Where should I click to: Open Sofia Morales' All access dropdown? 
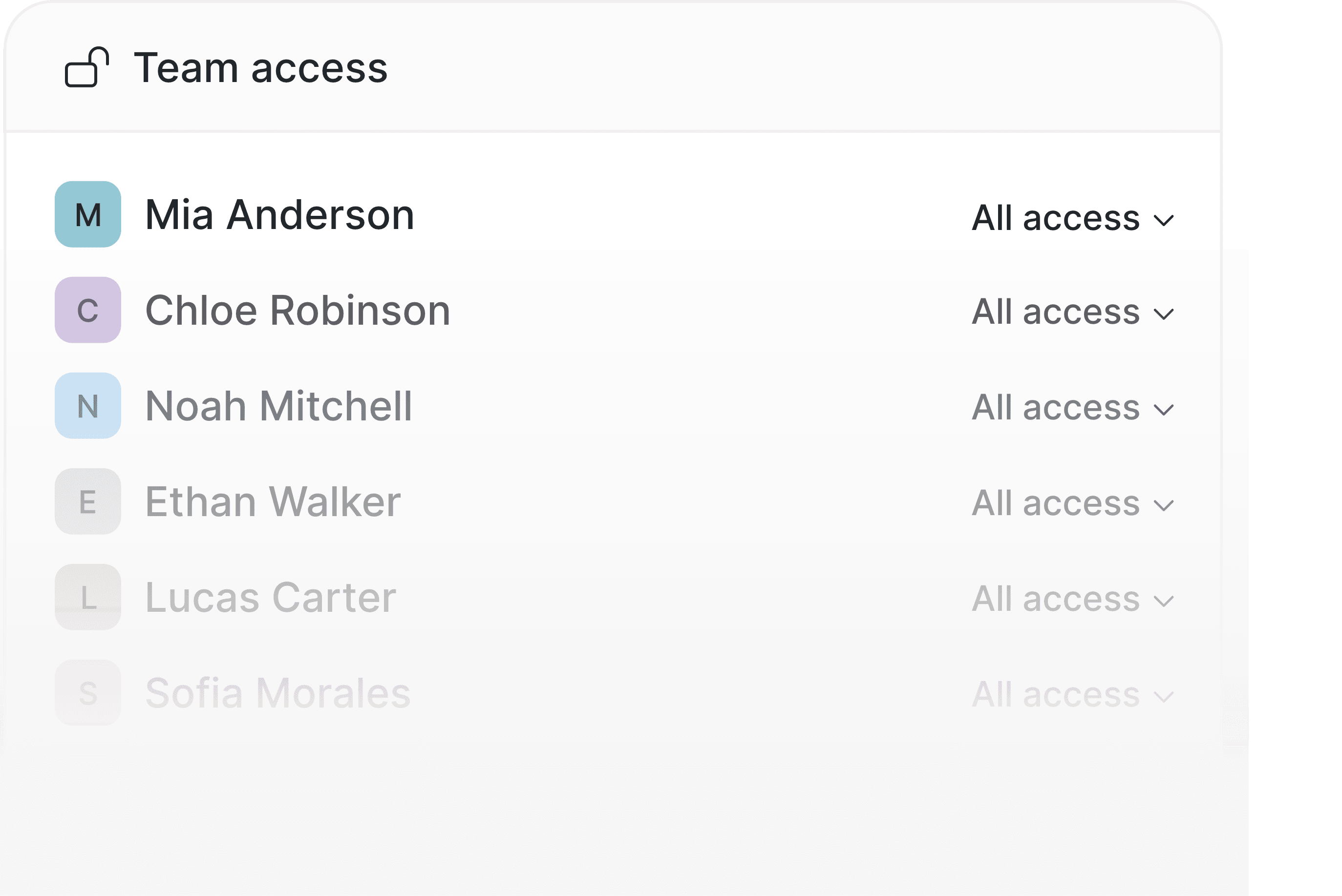pyautogui.click(x=1073, y=695)
